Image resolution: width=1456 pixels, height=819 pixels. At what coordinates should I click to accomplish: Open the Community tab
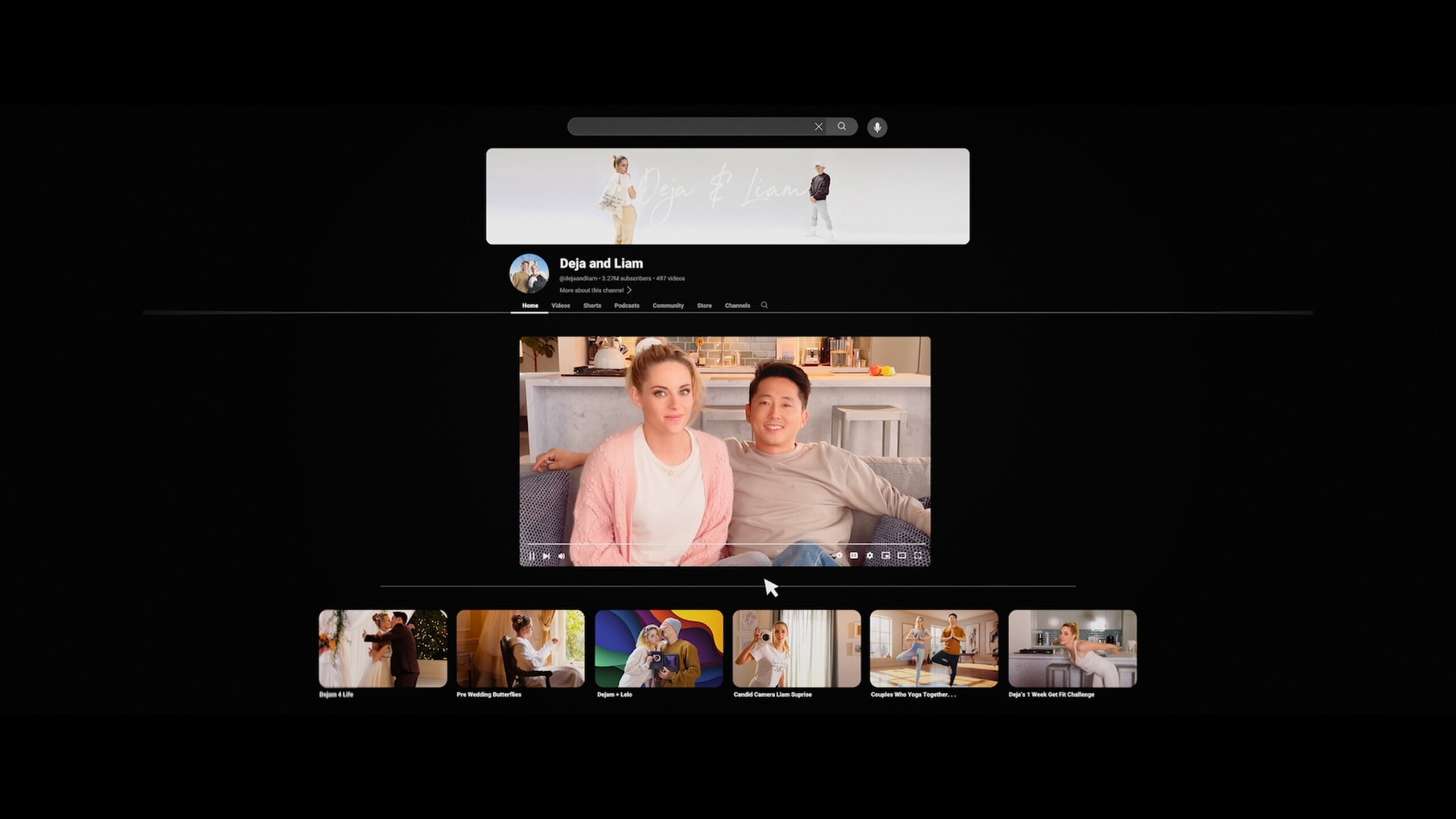point(668,305)
